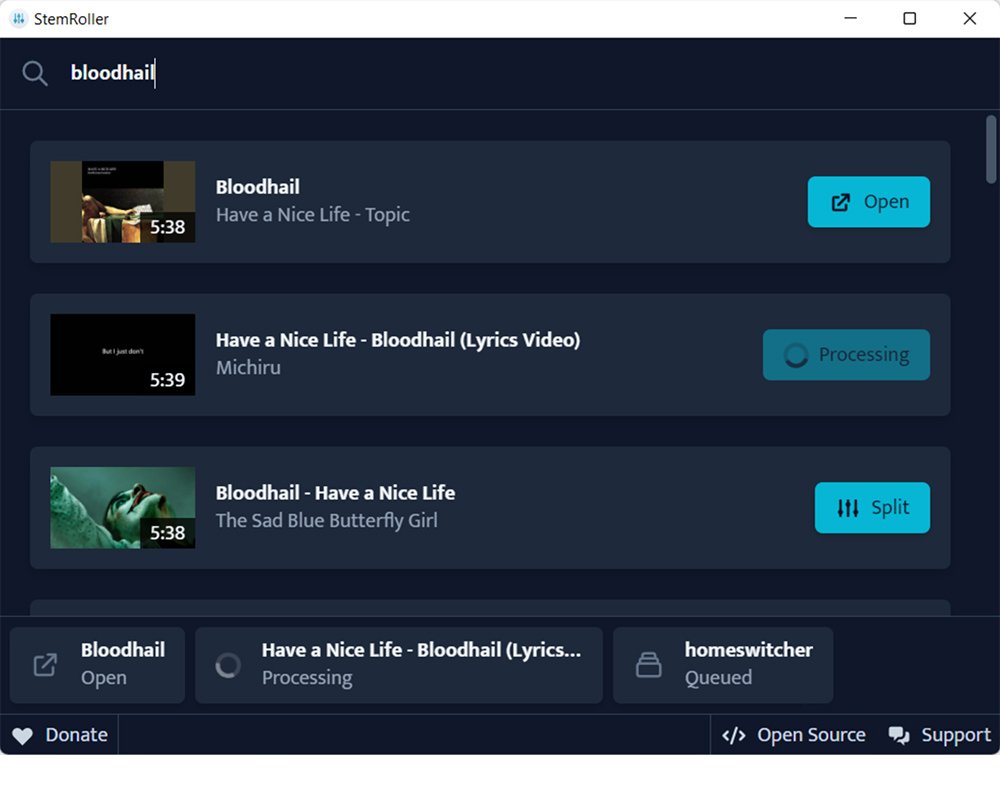This screenshot has height=785, width=1000.
Task: Click The Sad Blue Butterfly Girl channel name
Action: click(x=327, y=521)
